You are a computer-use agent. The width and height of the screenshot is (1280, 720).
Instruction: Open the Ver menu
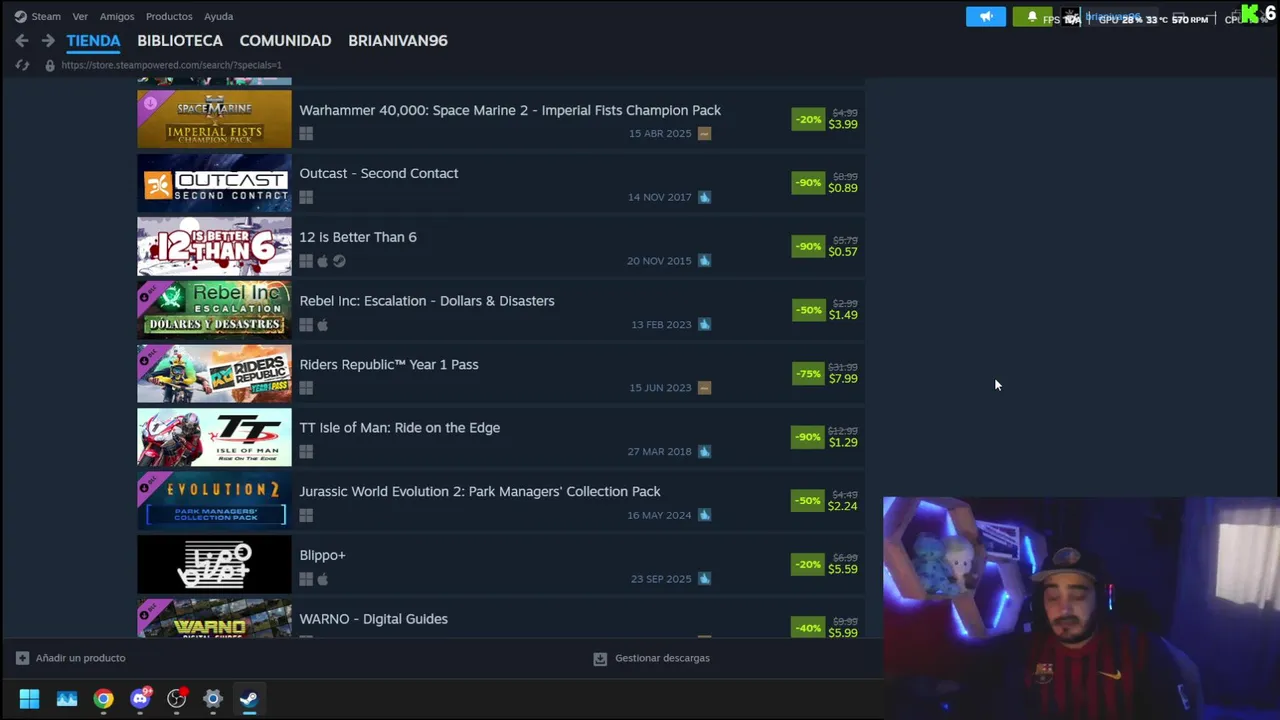tap(80, 16)
